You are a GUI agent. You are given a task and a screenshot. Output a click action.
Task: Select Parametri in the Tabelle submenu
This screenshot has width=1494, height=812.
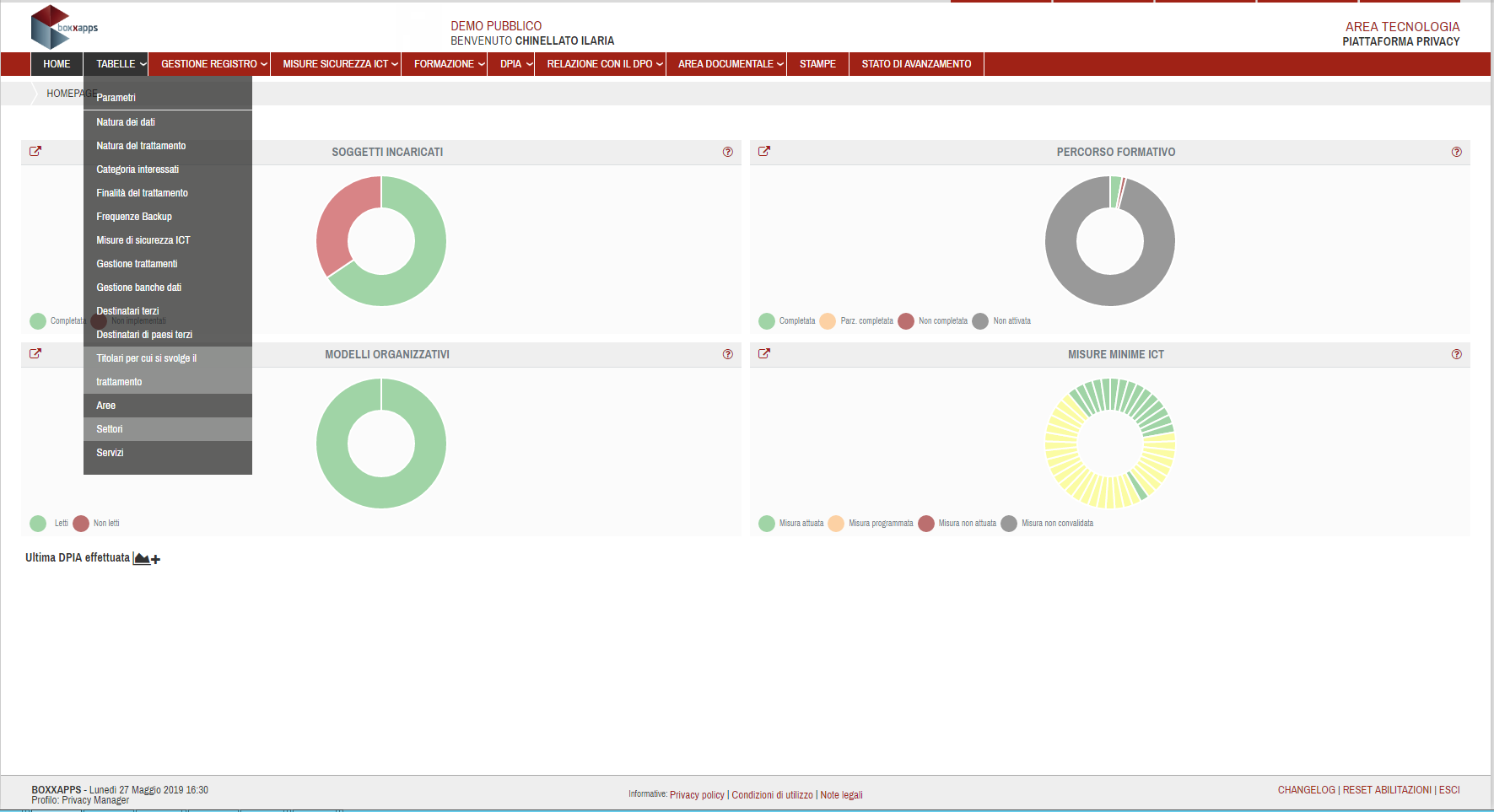click(168, 98)
